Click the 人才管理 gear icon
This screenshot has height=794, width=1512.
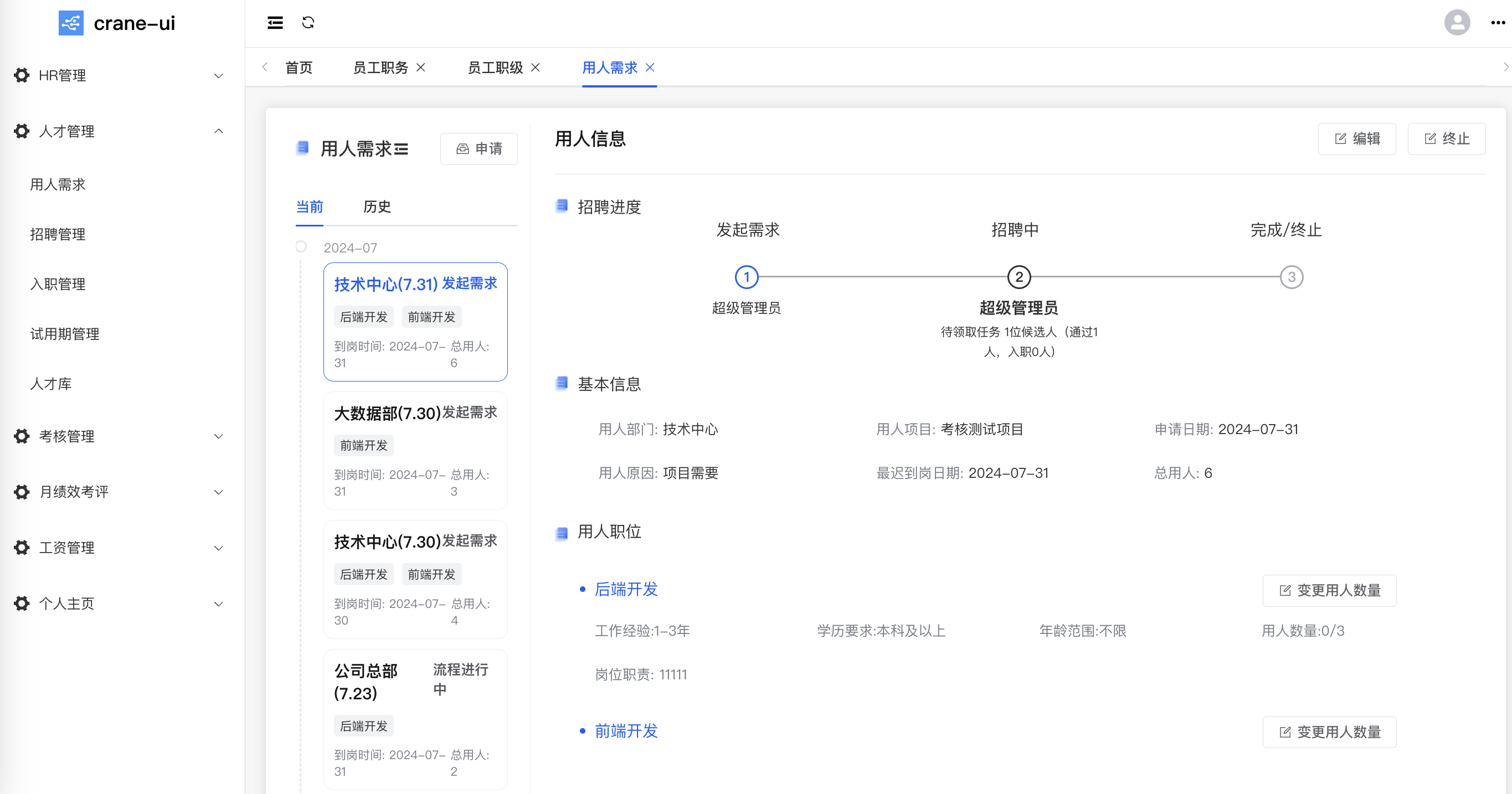click(x=22, y=131)
